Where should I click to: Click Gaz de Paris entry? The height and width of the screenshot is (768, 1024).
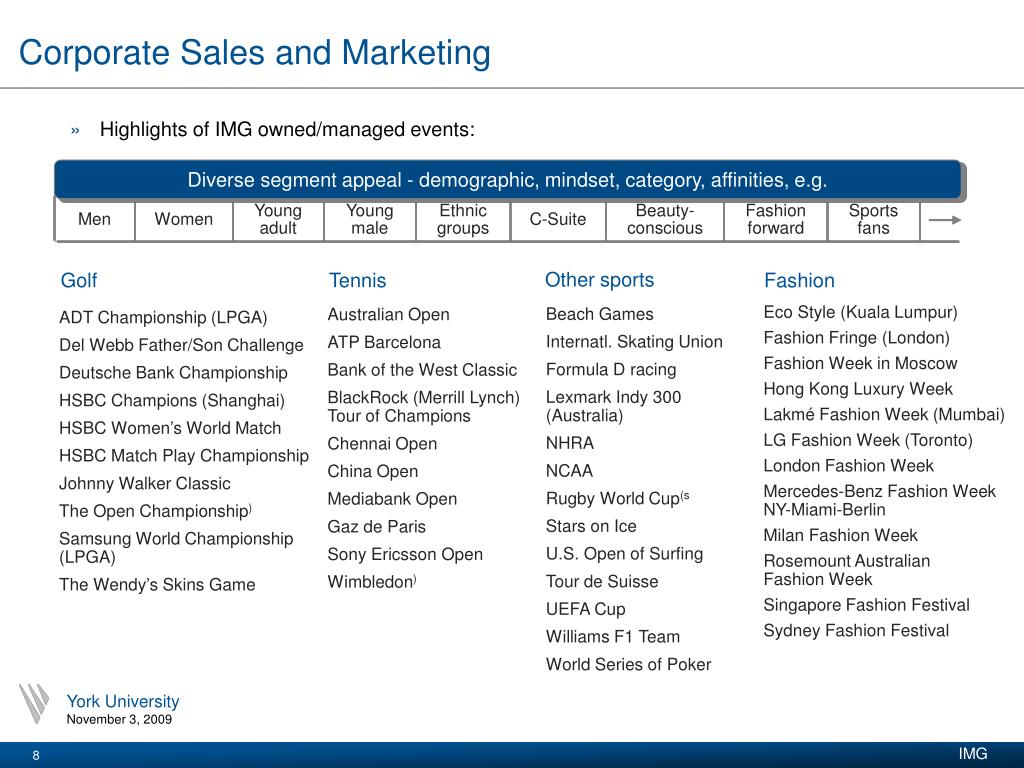377,527
